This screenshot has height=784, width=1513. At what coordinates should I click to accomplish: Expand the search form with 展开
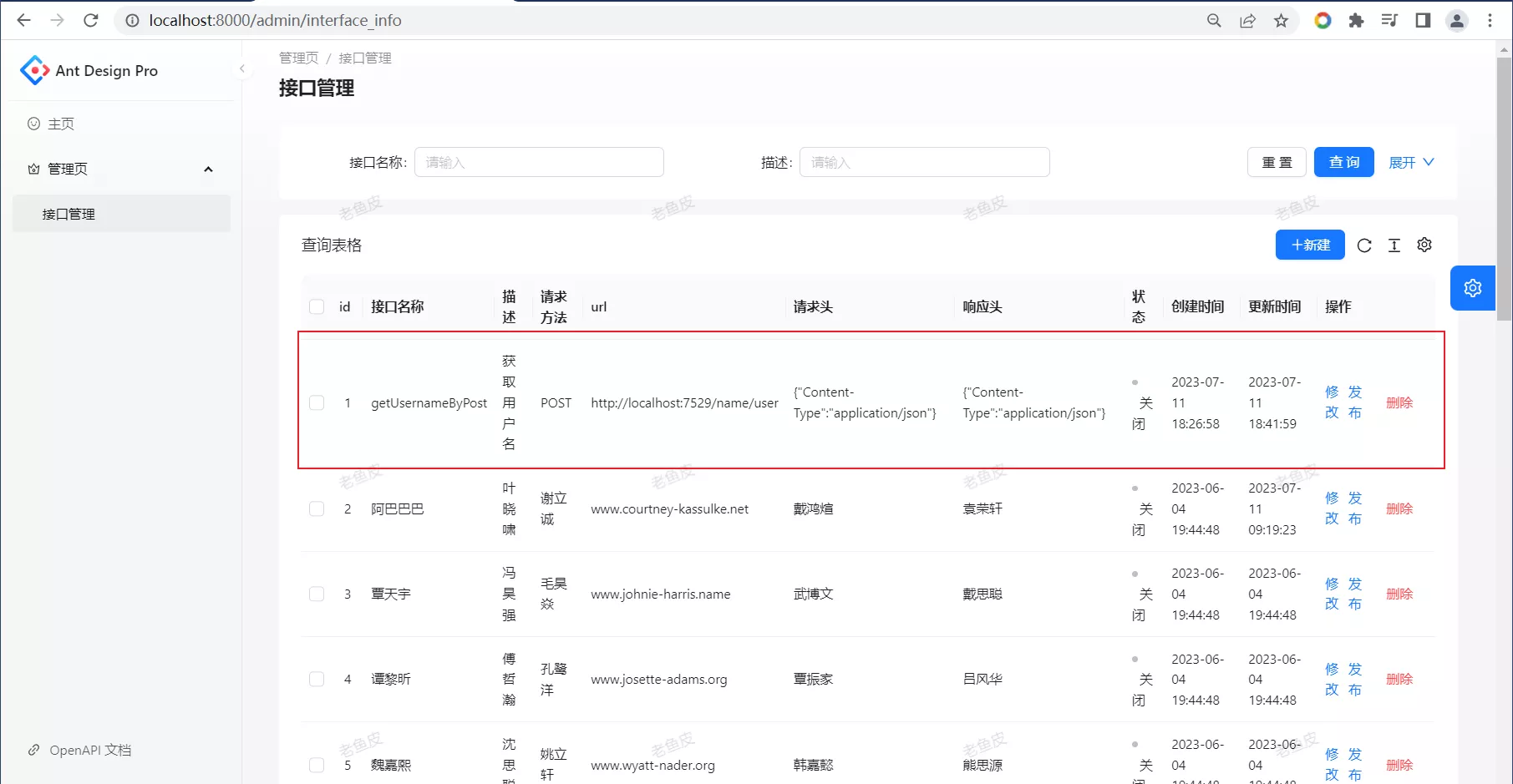[x=1411, y=162]
